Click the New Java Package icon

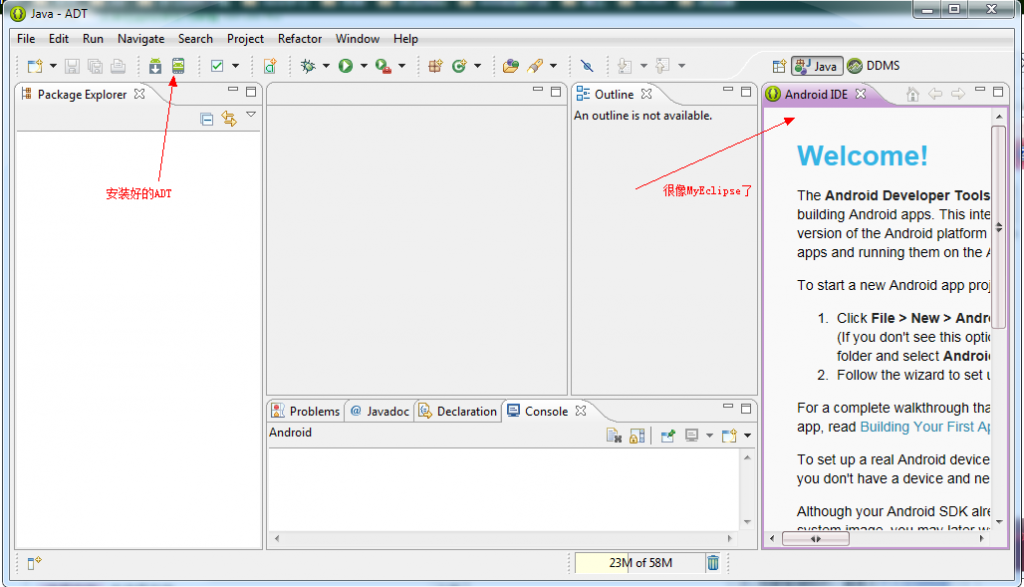(x=435, y=66)
